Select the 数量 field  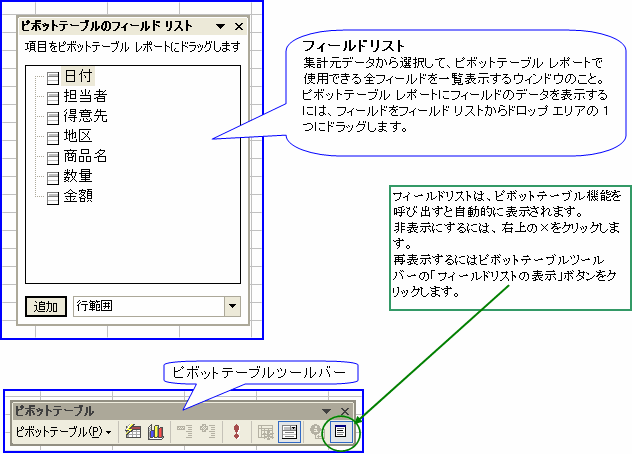point(78,176)
